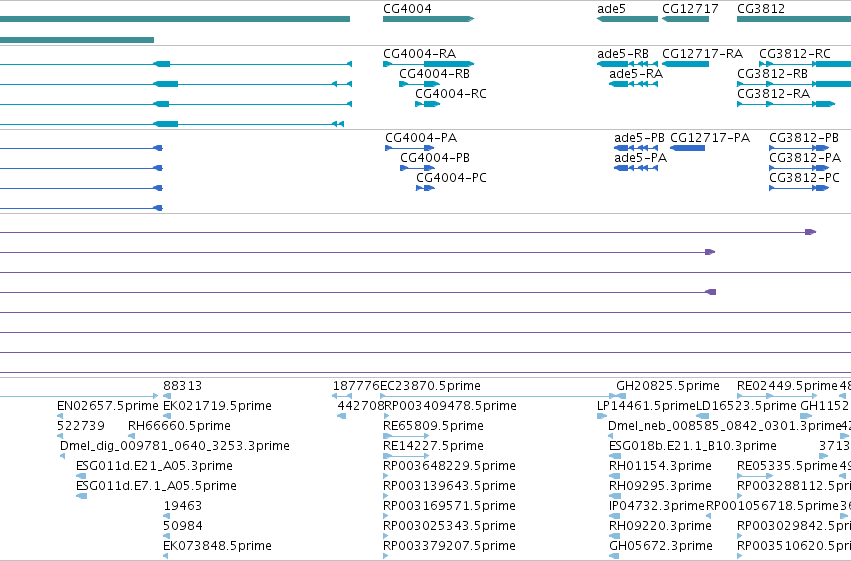
Task: Select EST ESG011d.E7.1_A05.5prime
Action: (x=81, y=496)
